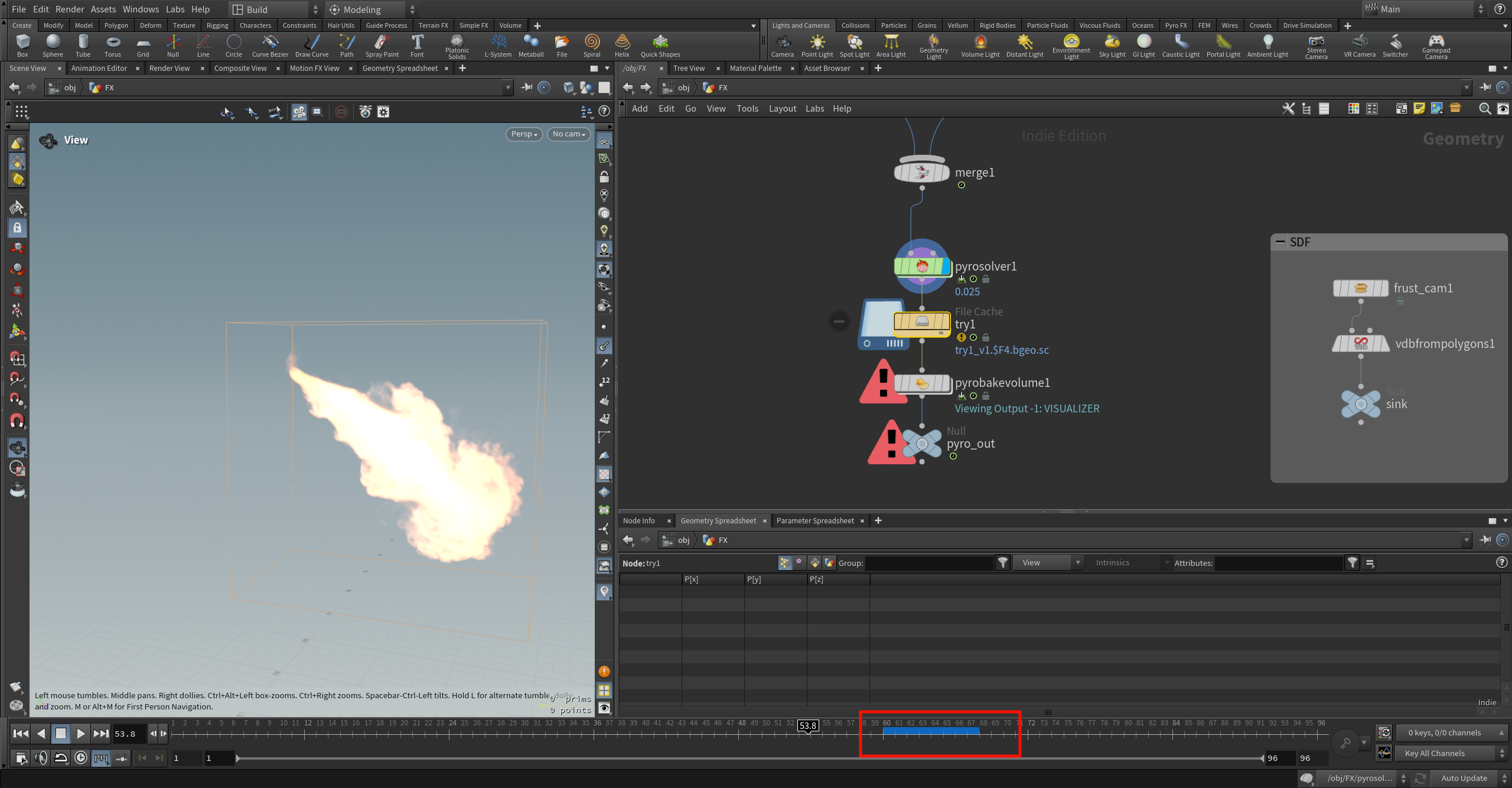Select the Metaball shelf tool
The width and height of the screenshot is (1512, 788).
coord(531,45)
